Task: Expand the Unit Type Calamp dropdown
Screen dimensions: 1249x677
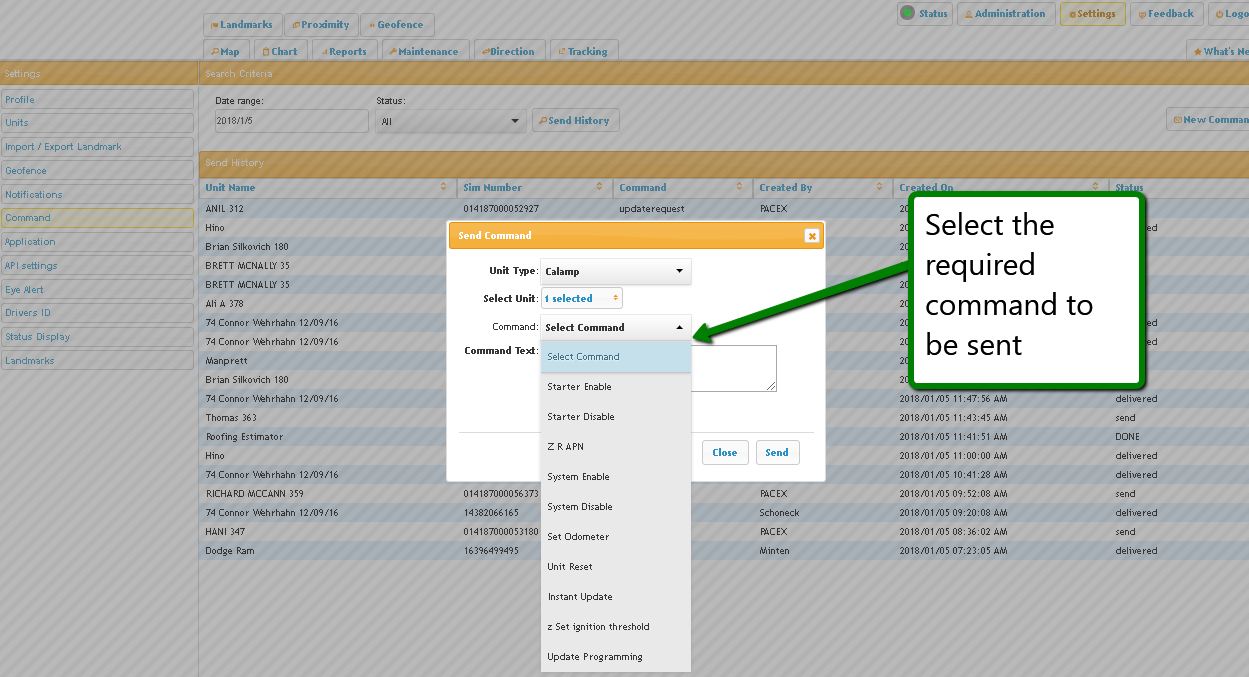Action: 615,271
